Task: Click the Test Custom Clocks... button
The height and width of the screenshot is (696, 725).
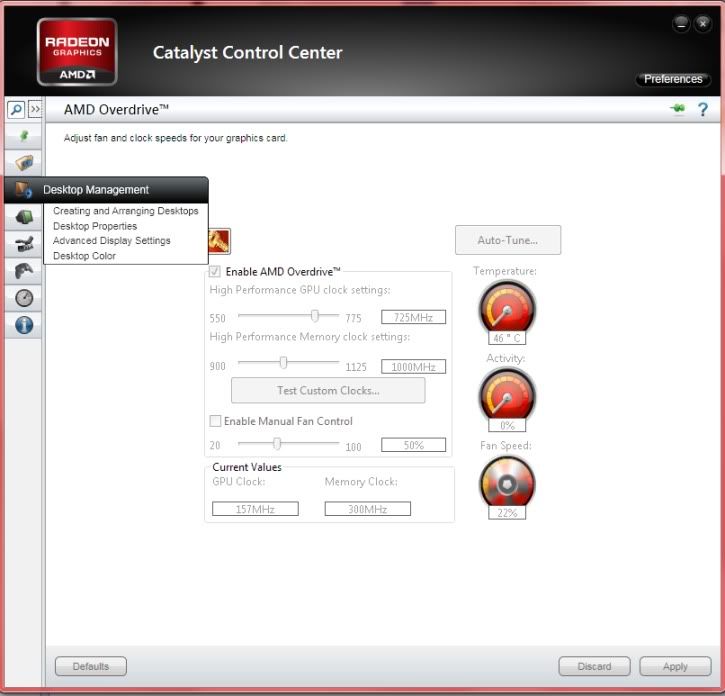Action: [x=328, y=390]
